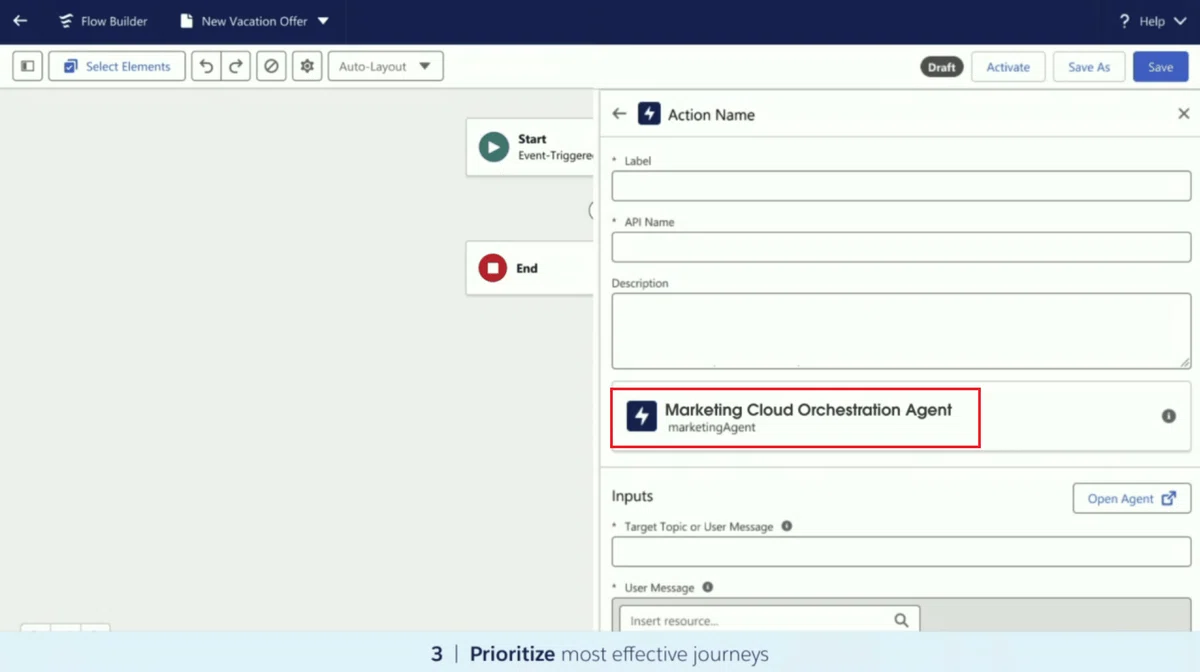Viewport: 1200px width, 672px height.
Task: Select the End element on canvas
Action: point(531,268)
